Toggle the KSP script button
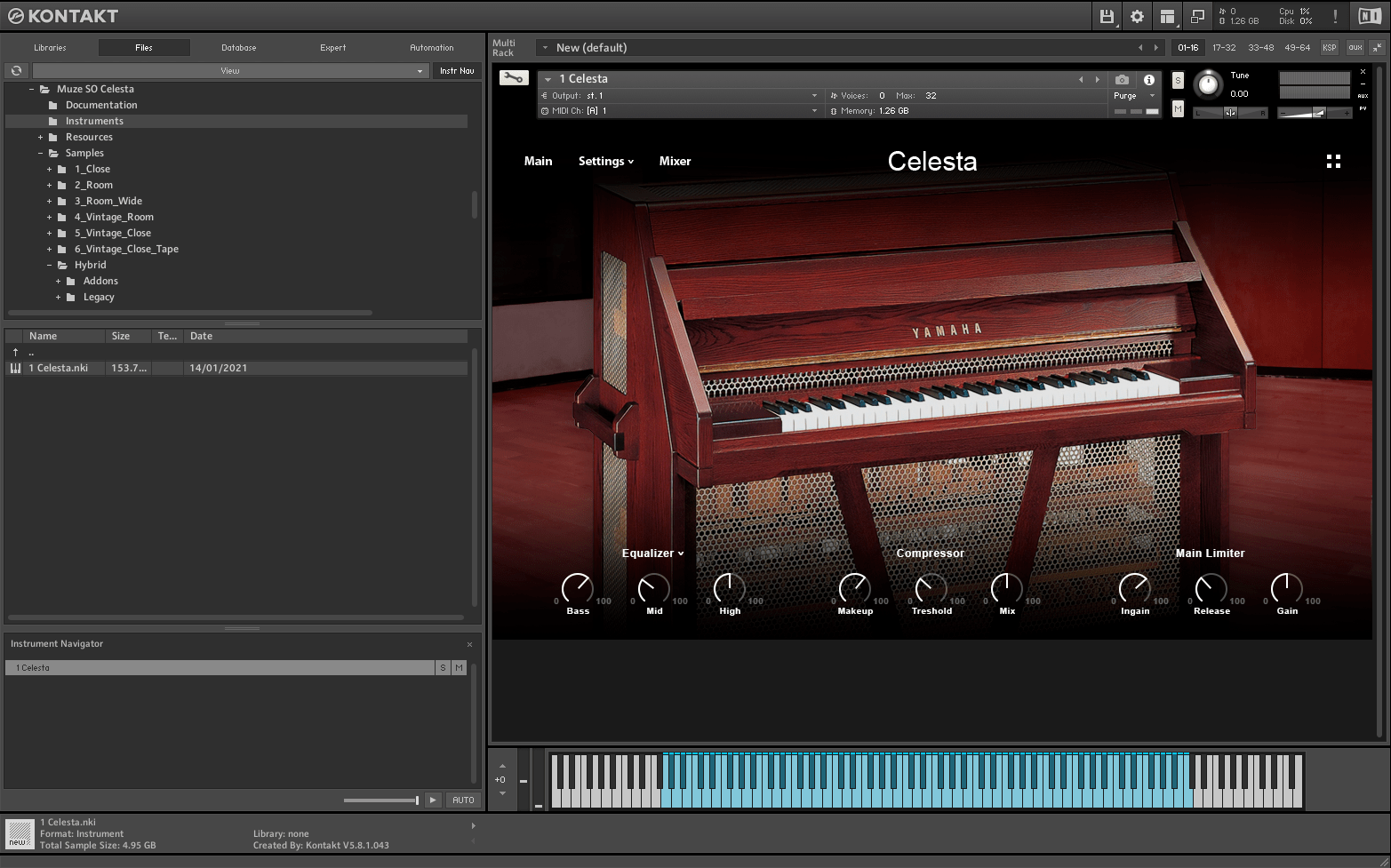Image resolution: width=1391 pixels, height=868 pixels. tap(1330, 47)
